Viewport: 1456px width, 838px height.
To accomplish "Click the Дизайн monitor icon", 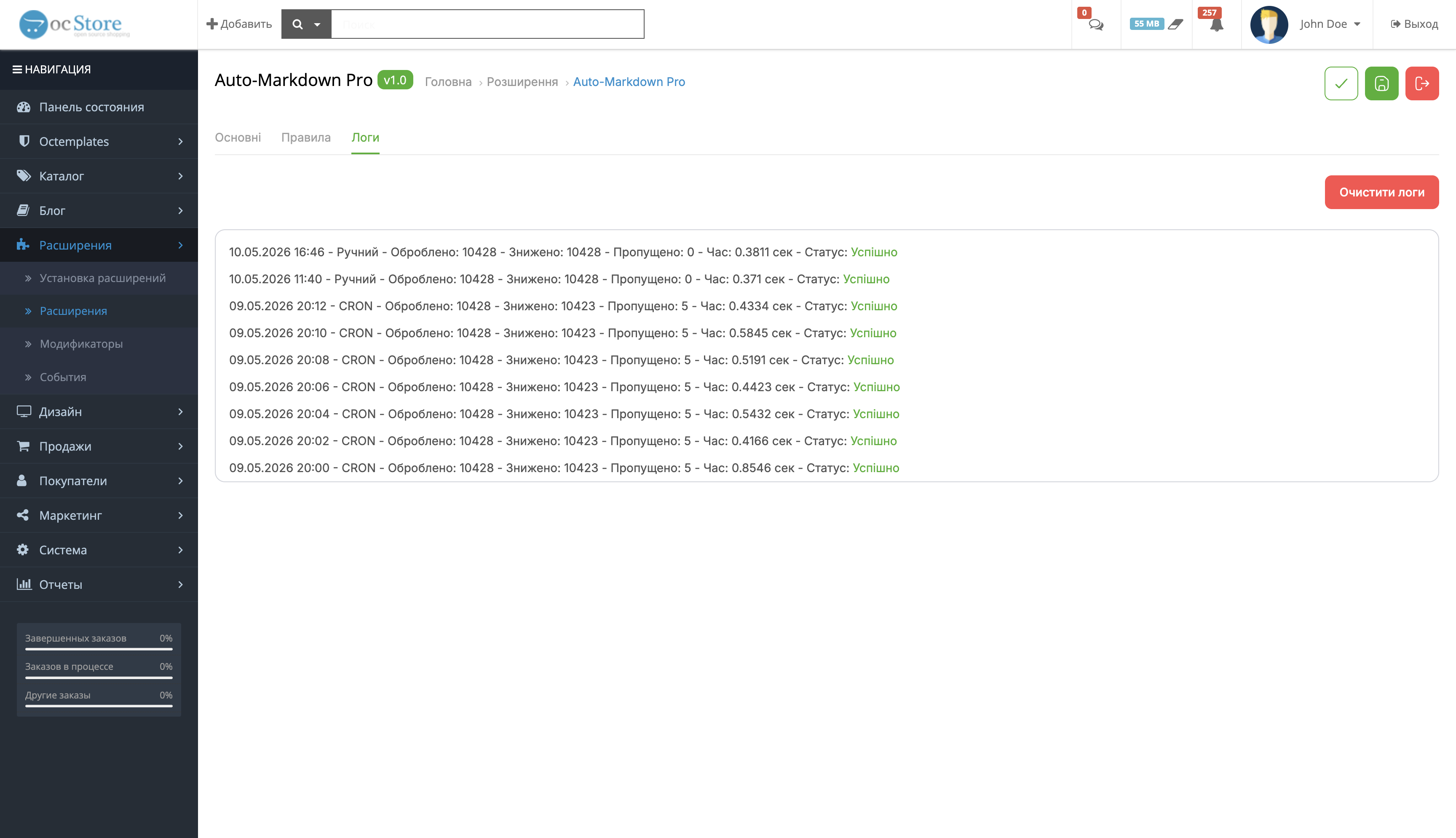I will point(24,411).
